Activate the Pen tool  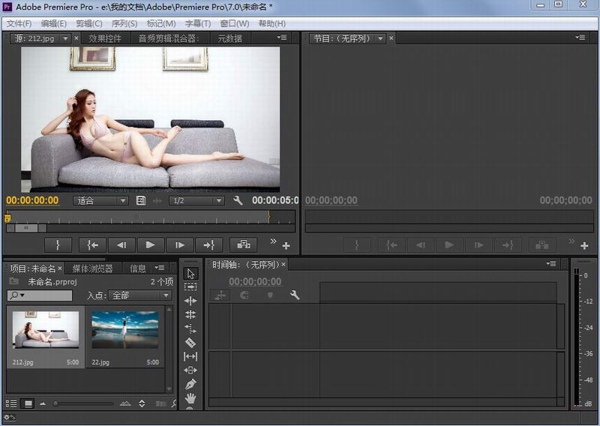pyautogui.click(x=191, y=384)
